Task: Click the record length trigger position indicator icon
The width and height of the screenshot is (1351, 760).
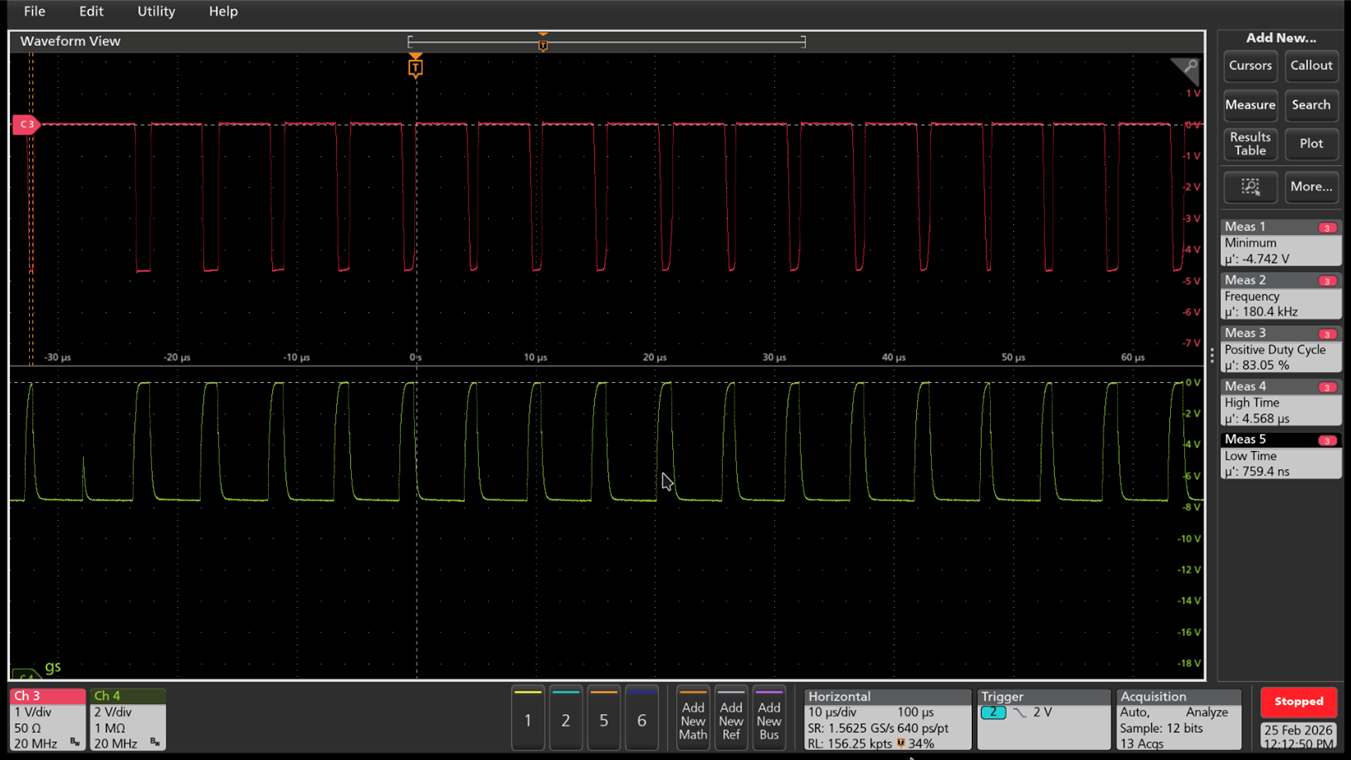Action: [x=901, y=743]
